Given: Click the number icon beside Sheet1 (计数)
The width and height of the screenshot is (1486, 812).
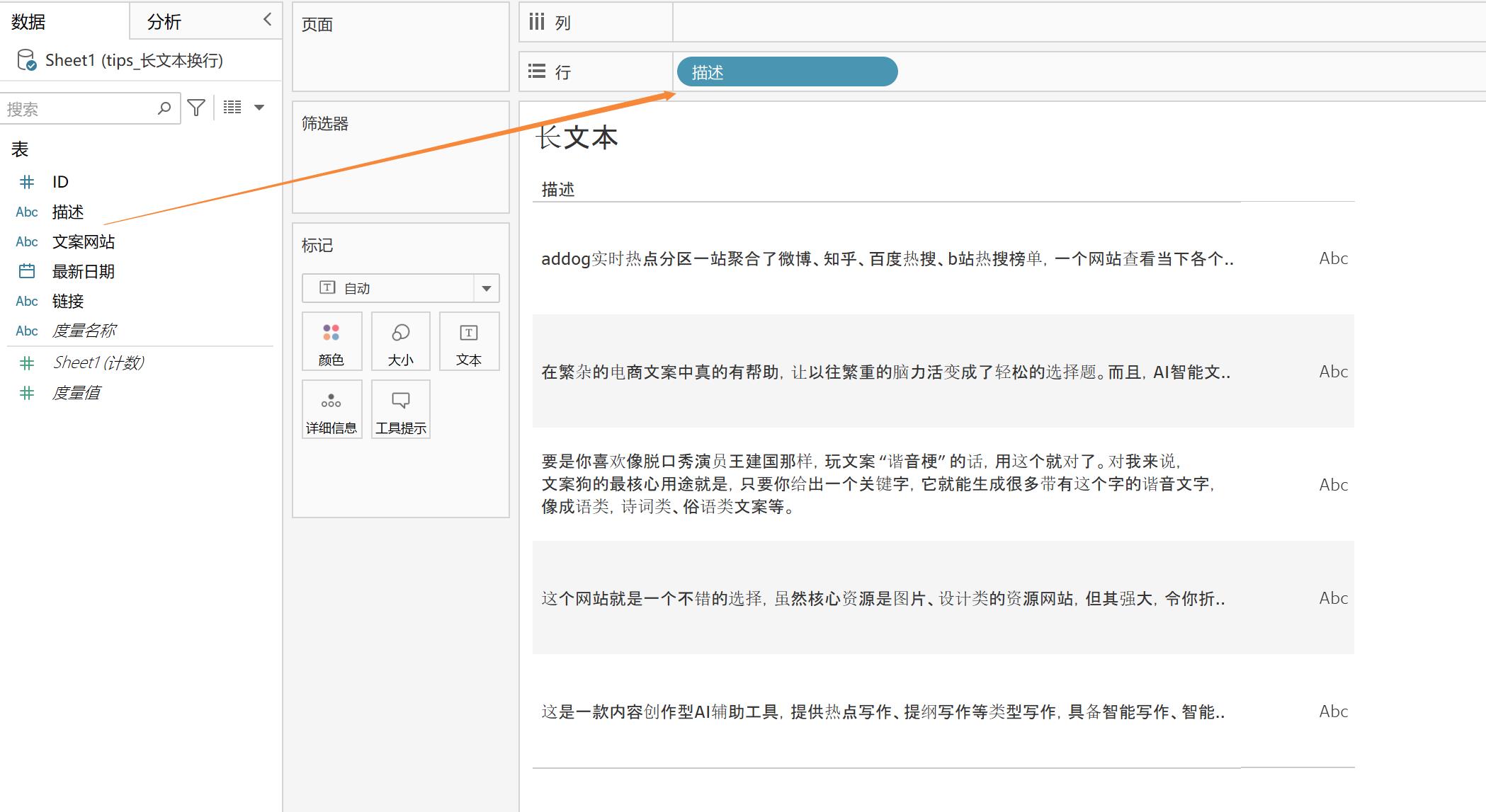Looking at the screenshot, I should 27,363.
